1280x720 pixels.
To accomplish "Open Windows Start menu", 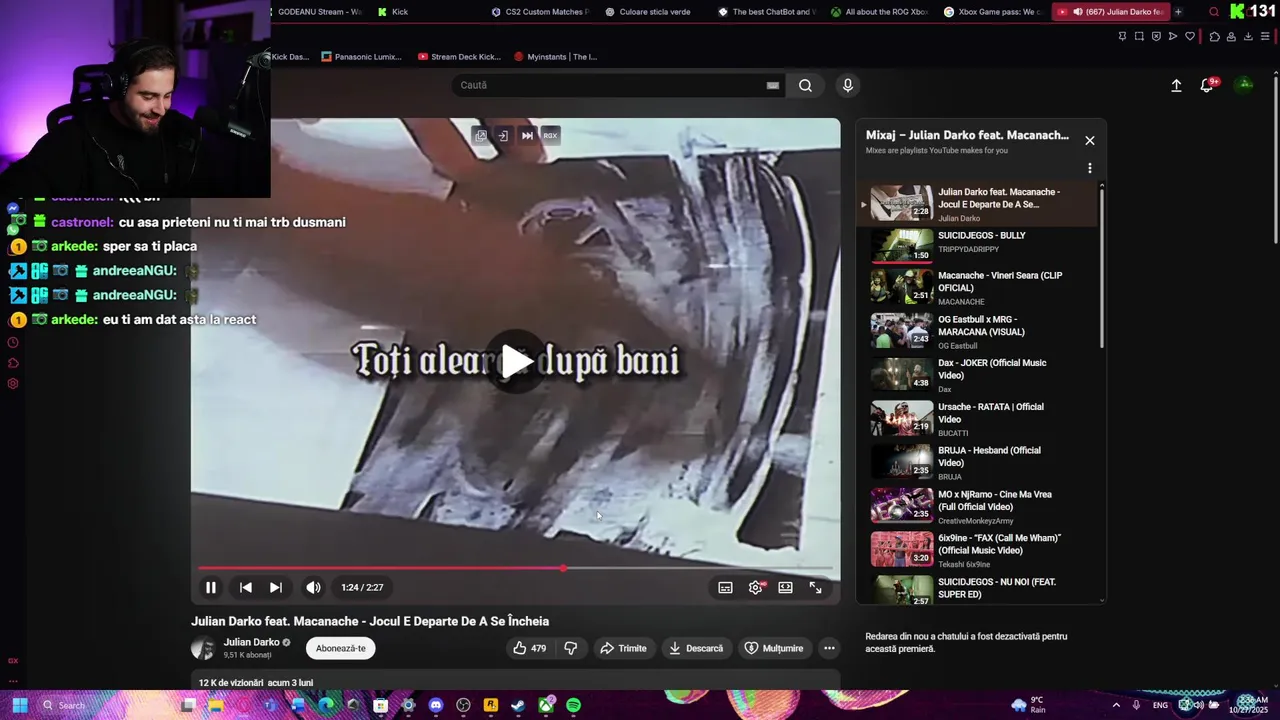I will click(x=19, y=705).
